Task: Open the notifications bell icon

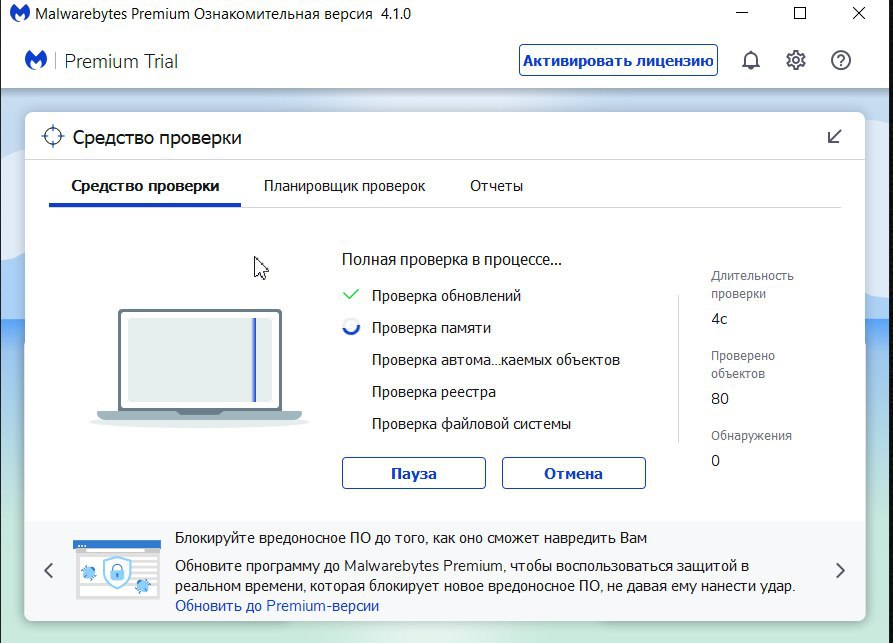Action: pyautogui.click(x=751, y=60)
